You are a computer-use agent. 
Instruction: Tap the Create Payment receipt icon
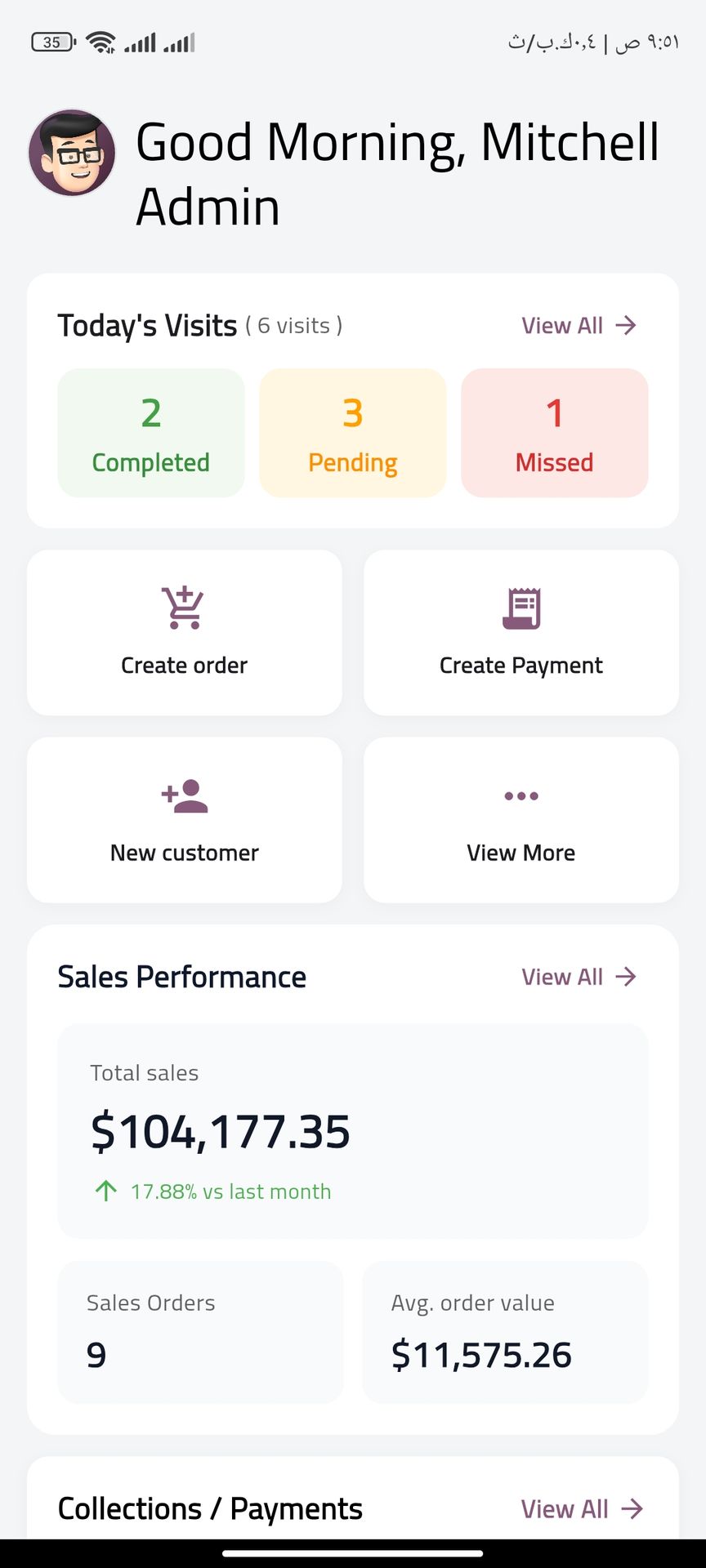click(521, 608)
